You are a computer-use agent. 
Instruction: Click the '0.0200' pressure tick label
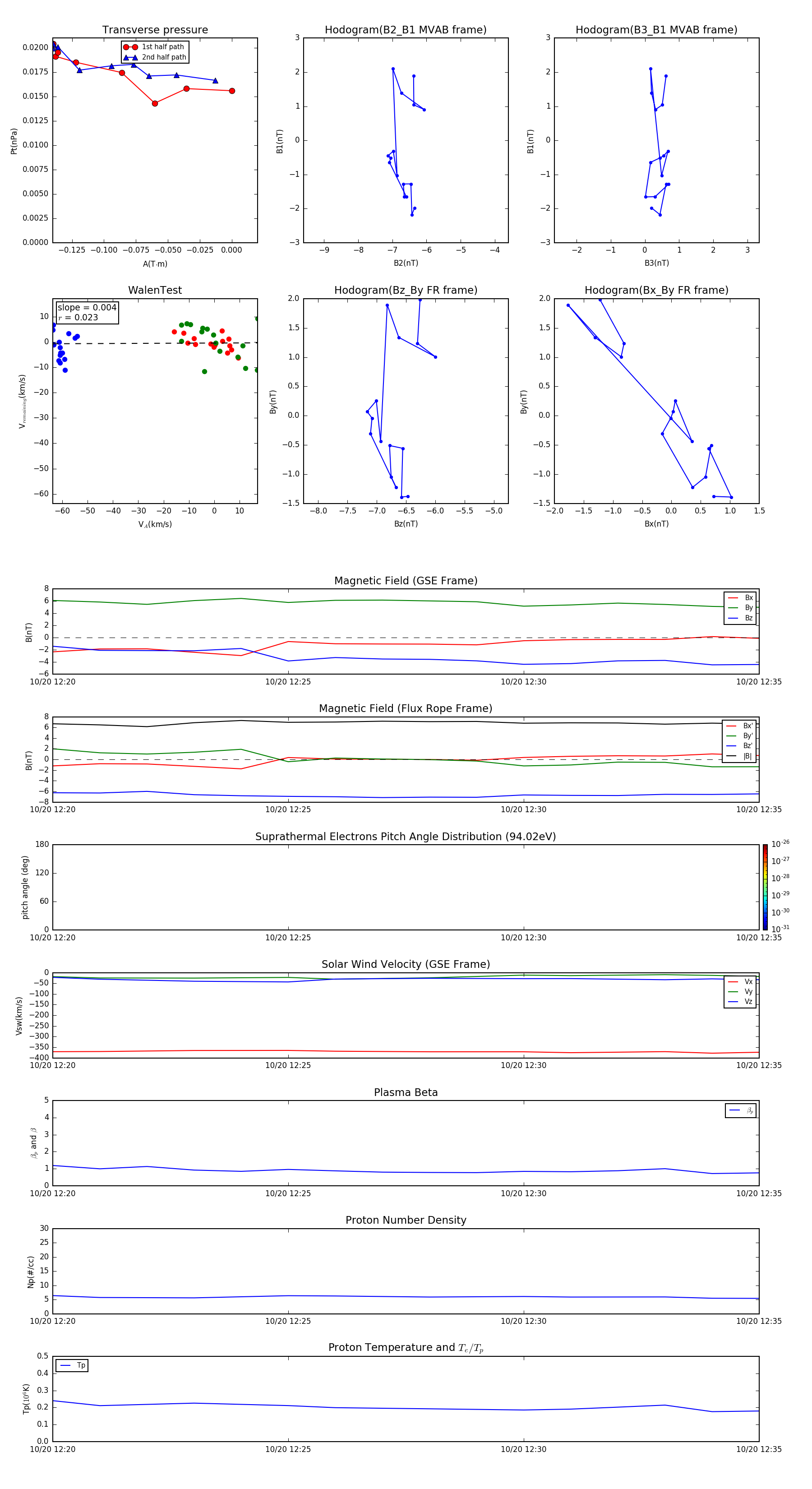[36, 47]
